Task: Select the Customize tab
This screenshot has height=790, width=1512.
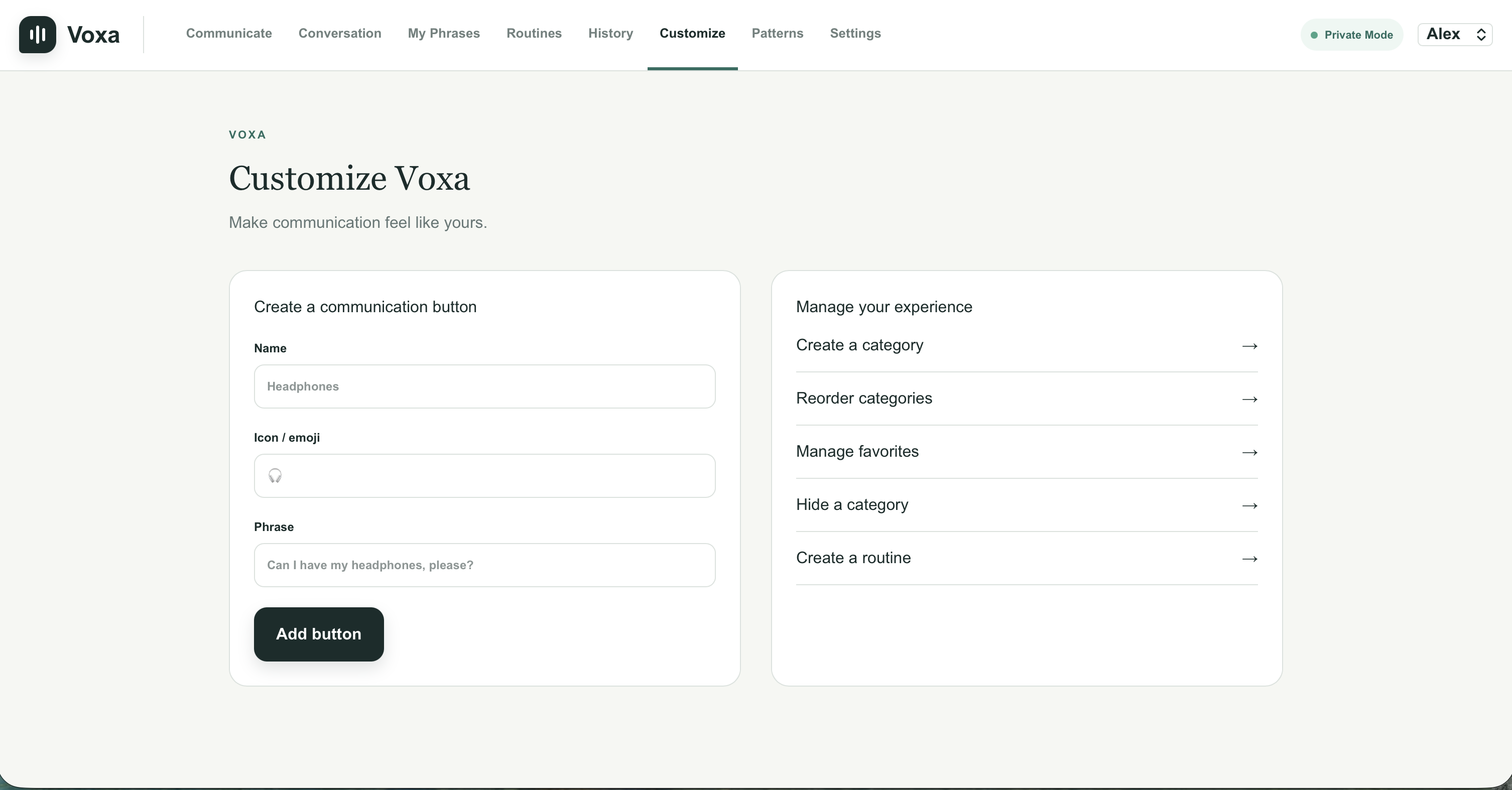Action: (x=693, y=34)
